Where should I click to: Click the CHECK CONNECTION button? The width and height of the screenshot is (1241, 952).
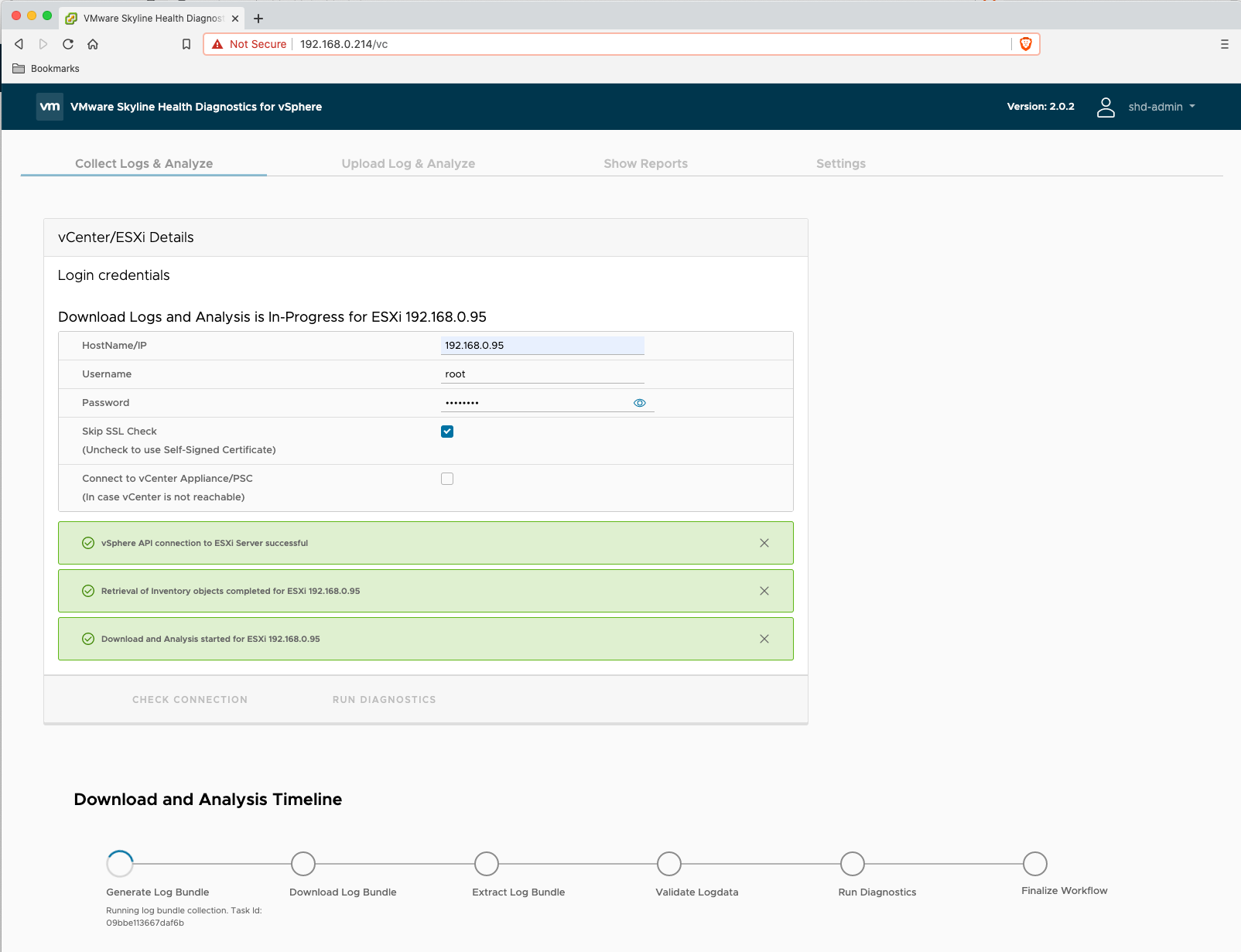click(190, 699)
